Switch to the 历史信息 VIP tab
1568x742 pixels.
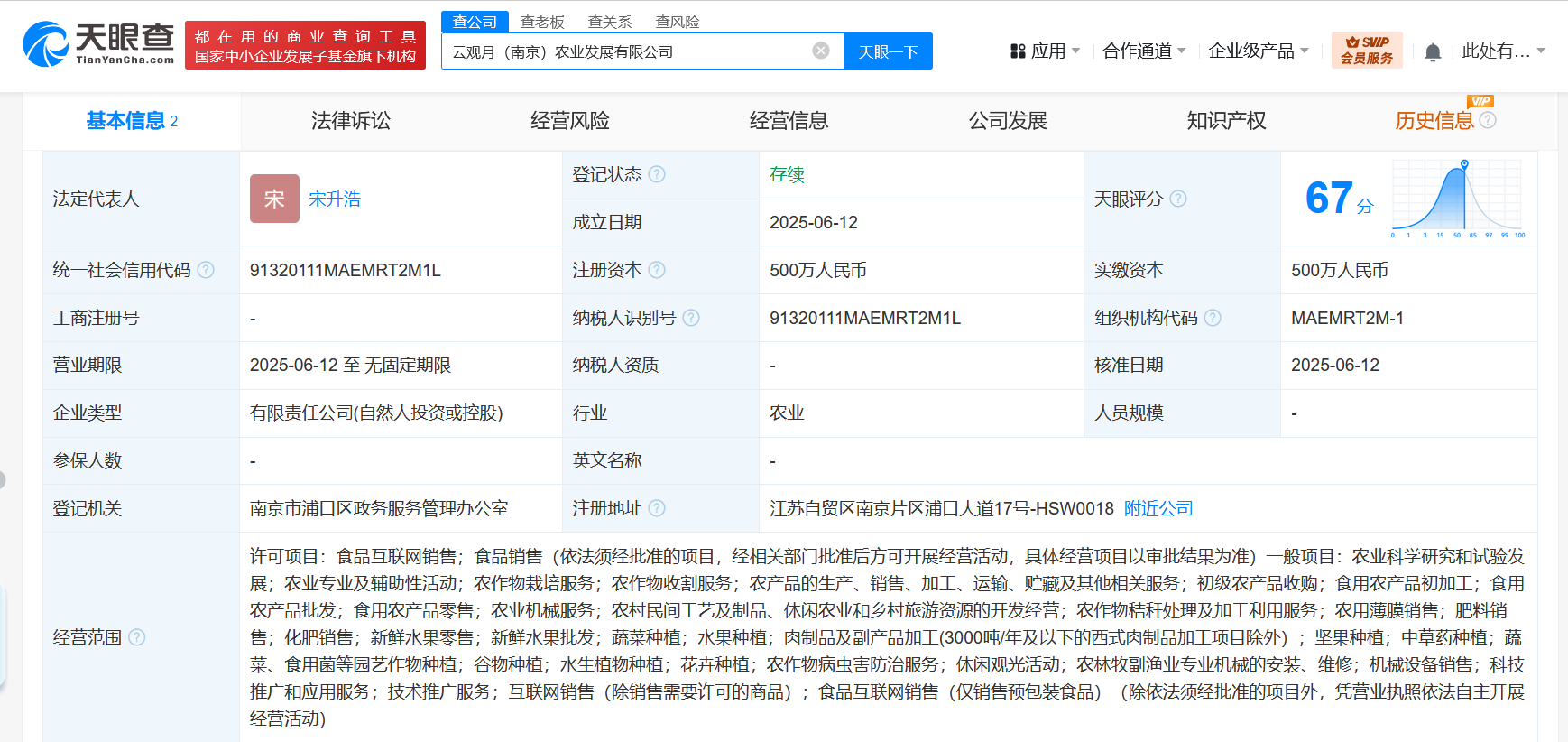(x=1434, y=121)
